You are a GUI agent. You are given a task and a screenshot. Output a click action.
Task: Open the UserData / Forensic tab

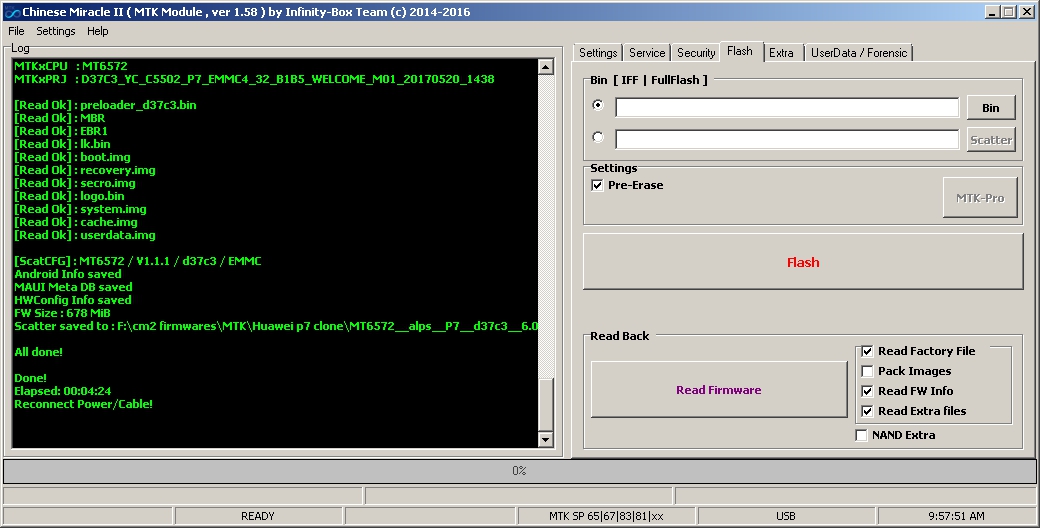pos(859,53)
